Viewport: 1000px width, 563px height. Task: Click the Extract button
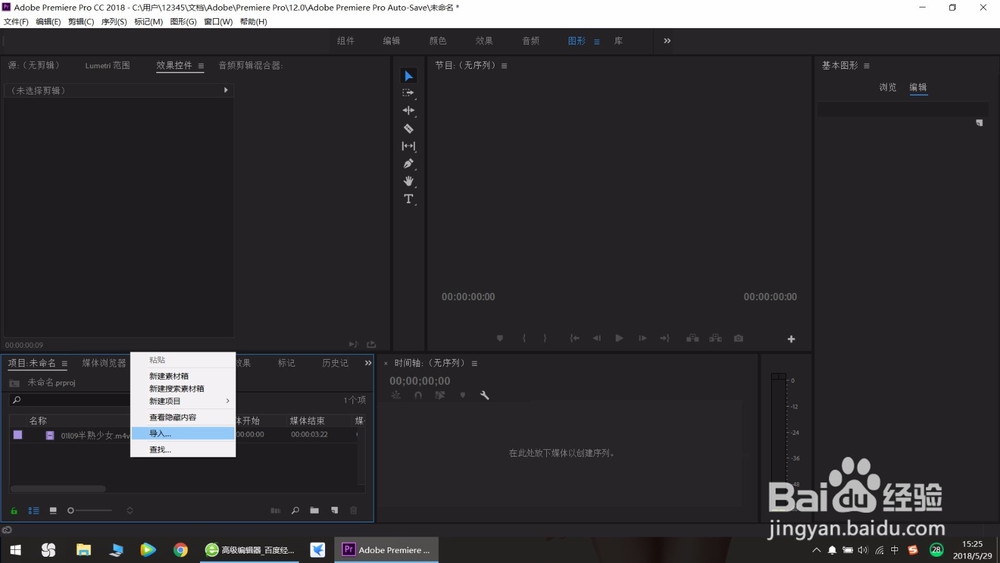(x=716, y=339)
